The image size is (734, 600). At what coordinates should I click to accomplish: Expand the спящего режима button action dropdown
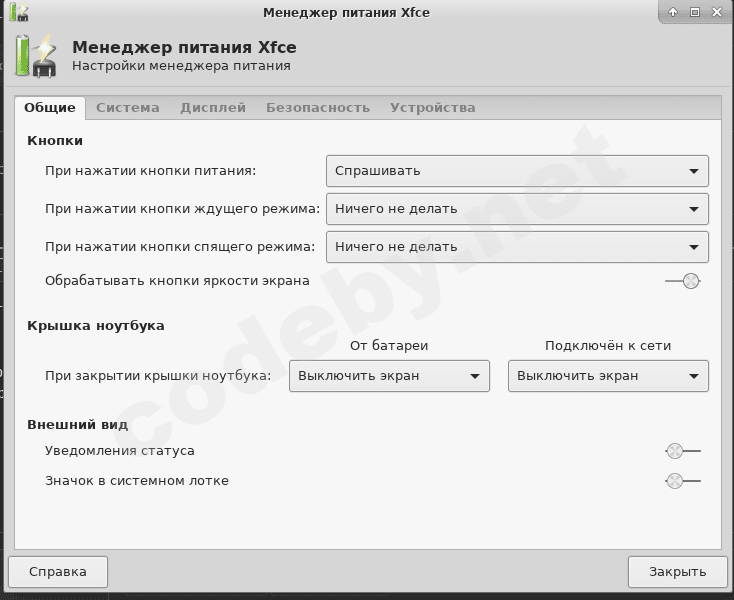tap(517, 247)
